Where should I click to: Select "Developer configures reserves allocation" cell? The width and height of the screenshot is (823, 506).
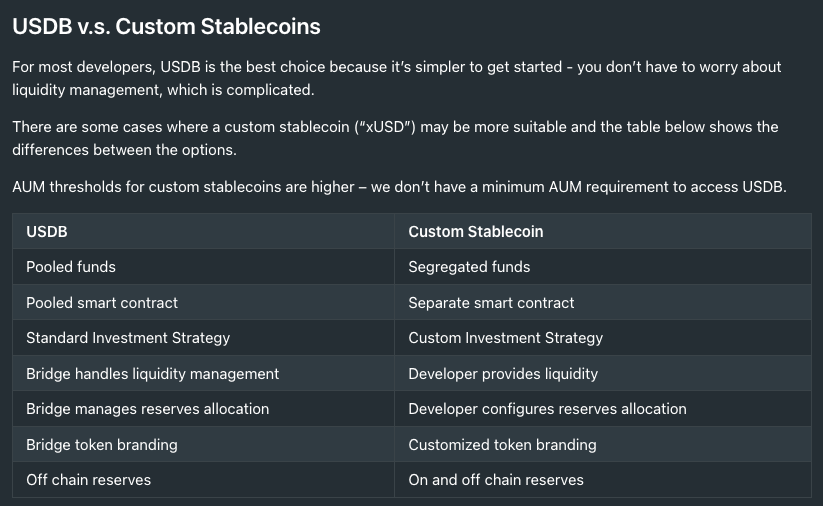pyautogui.click(x=547, y=409)
